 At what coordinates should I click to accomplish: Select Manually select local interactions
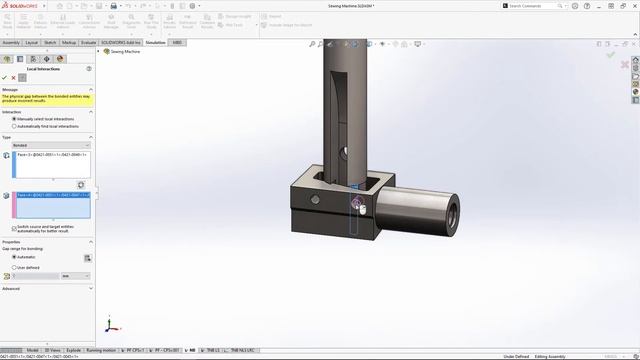(43, 119)
